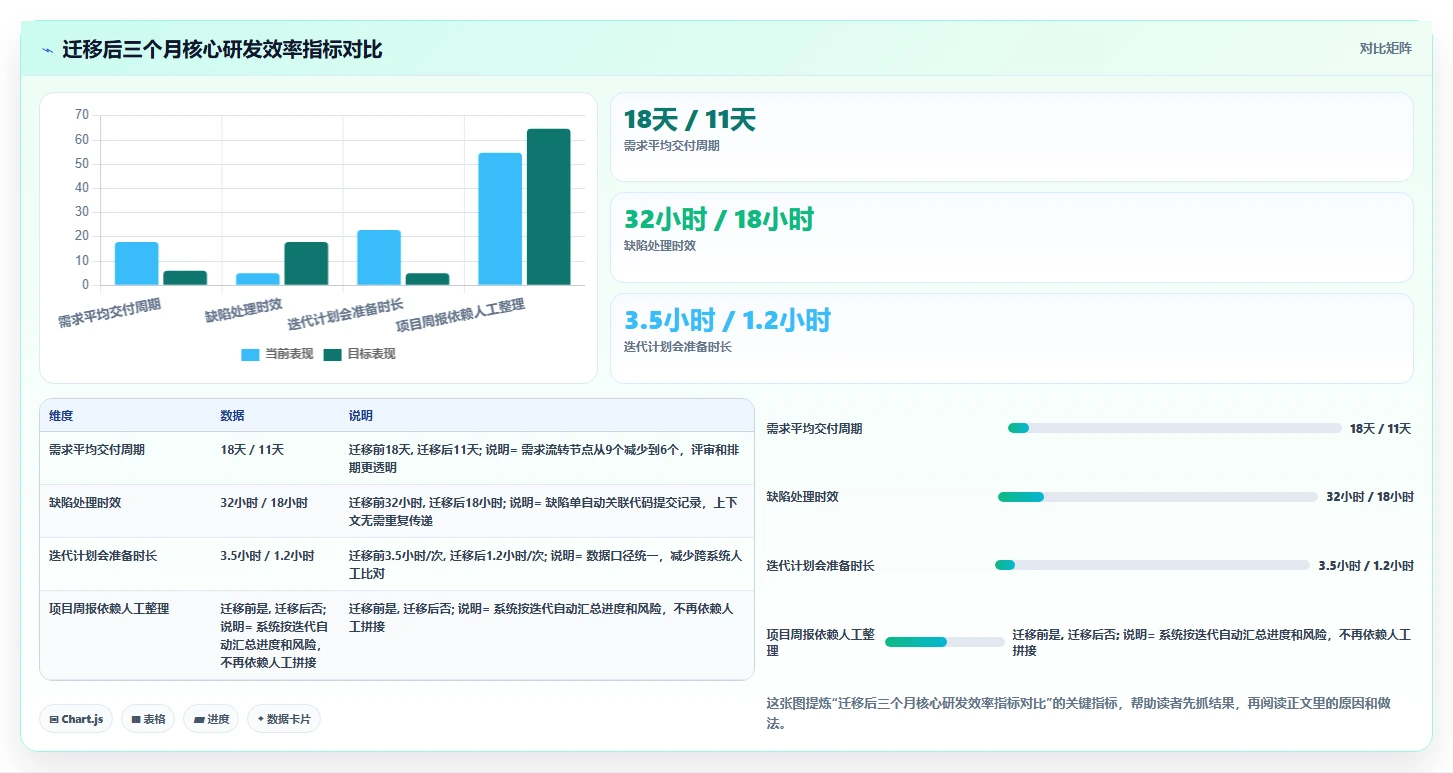Select the 18天 / 11天 data card

point(1011,137)
